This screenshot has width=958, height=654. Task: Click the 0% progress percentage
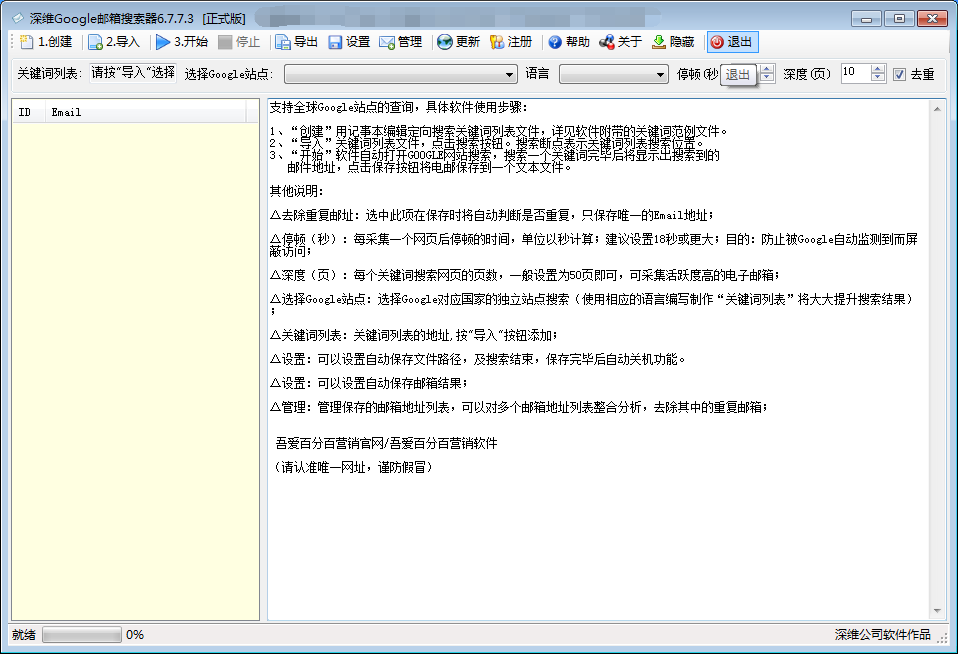coord(135,635)
